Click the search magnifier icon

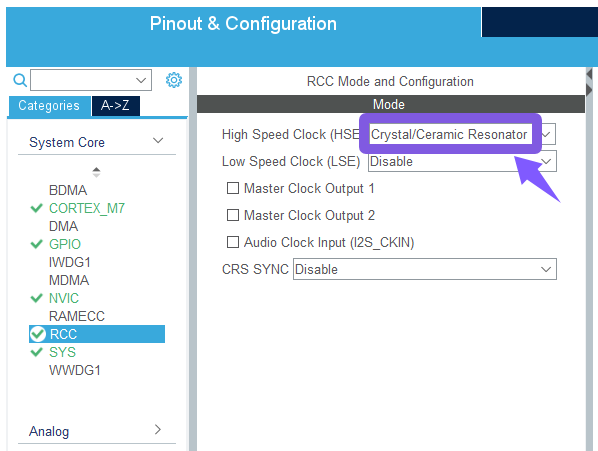[x=20, y=80]
